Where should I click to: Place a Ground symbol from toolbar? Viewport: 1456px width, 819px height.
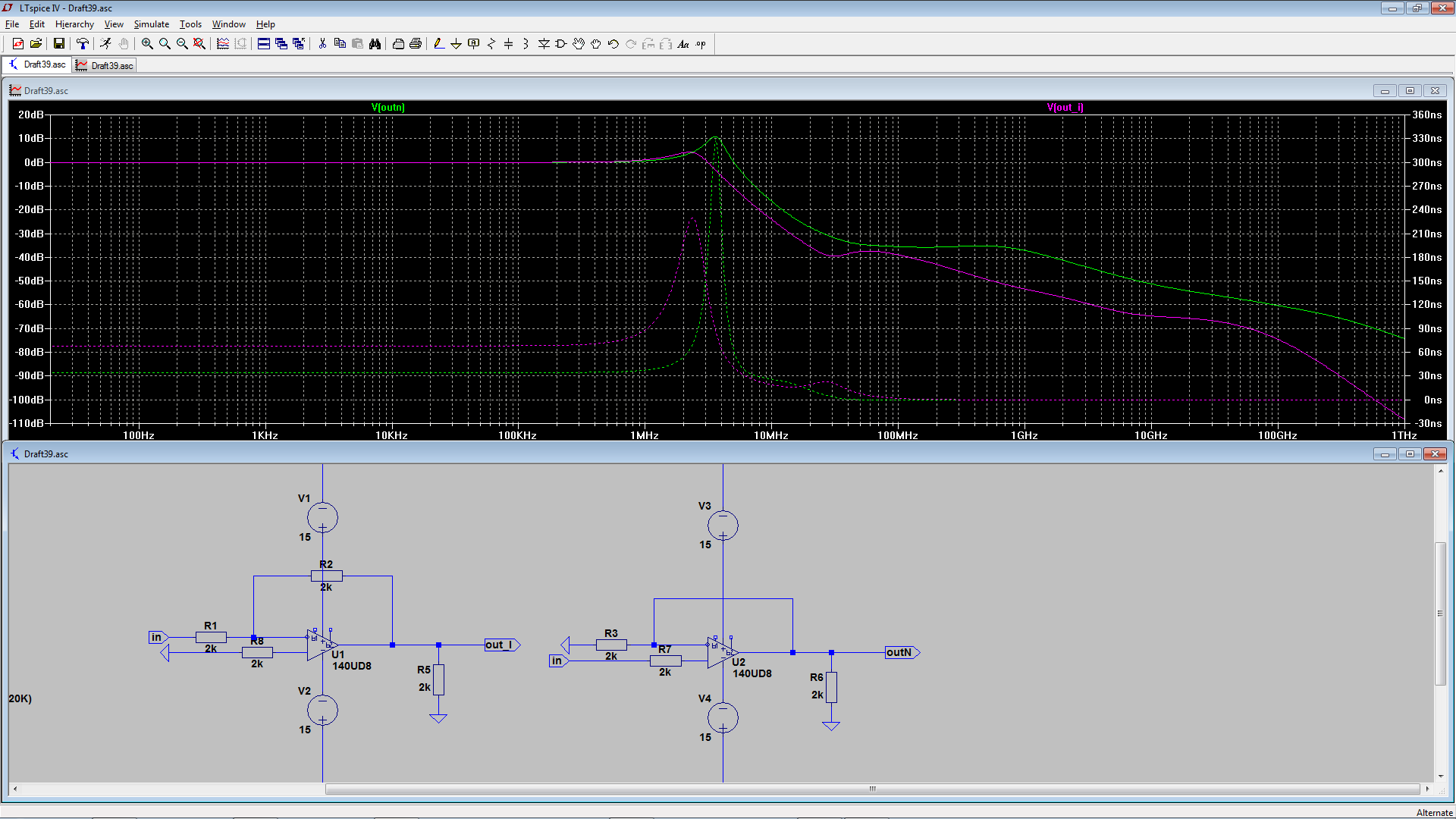pyautogui.click(x=456, y=44)
